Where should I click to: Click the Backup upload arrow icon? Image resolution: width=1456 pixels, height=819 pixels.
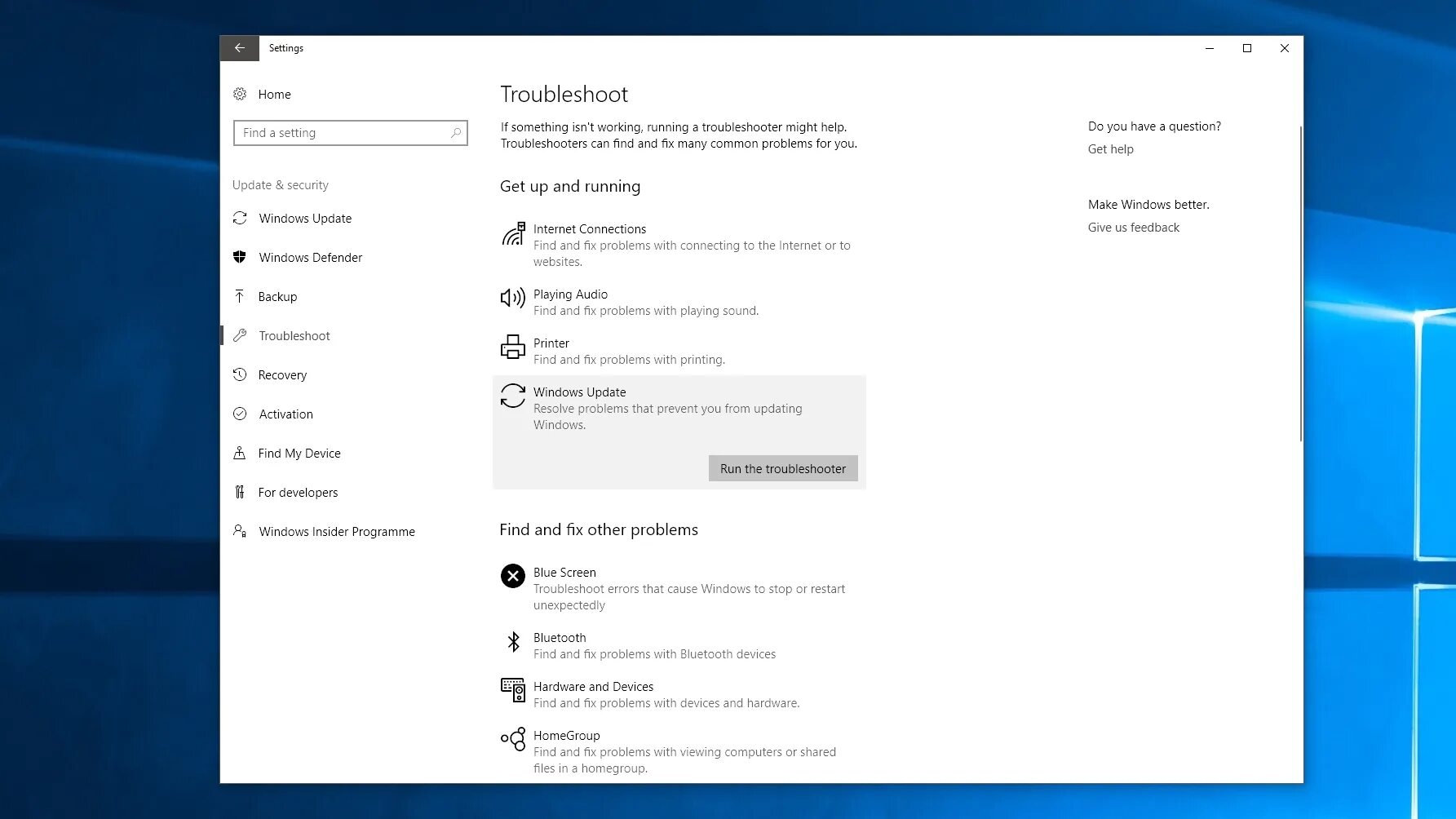(240, 296)
